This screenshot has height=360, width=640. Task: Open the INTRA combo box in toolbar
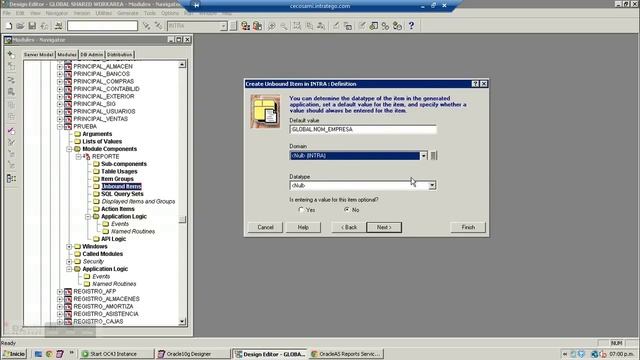(x=223, y=26)
